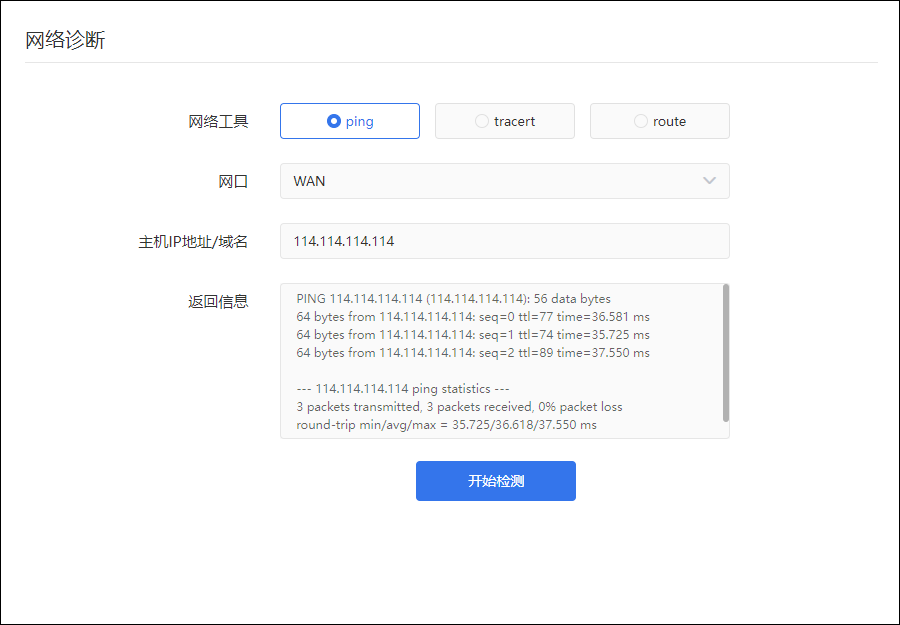Image resolution: width=900 pixels, height=625 pixels.
Task: Click the return info box scrollbar
Action: click(726, 353)
